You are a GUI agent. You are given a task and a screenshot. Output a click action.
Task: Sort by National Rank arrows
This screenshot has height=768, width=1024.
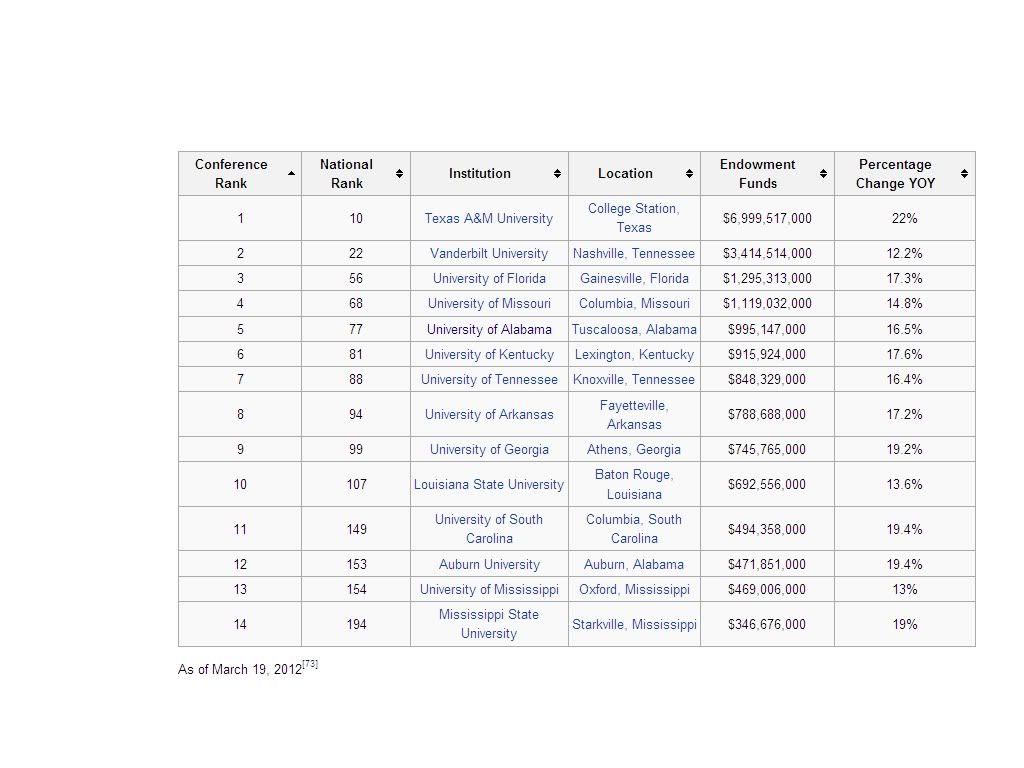[400, 174]
